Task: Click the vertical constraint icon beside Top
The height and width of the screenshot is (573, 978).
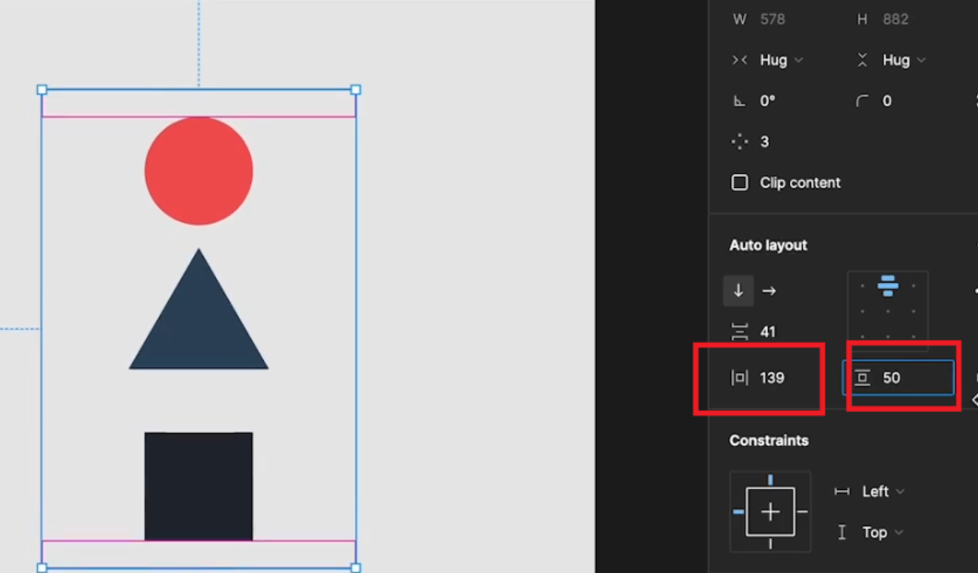Action: [x=842, y=532]
